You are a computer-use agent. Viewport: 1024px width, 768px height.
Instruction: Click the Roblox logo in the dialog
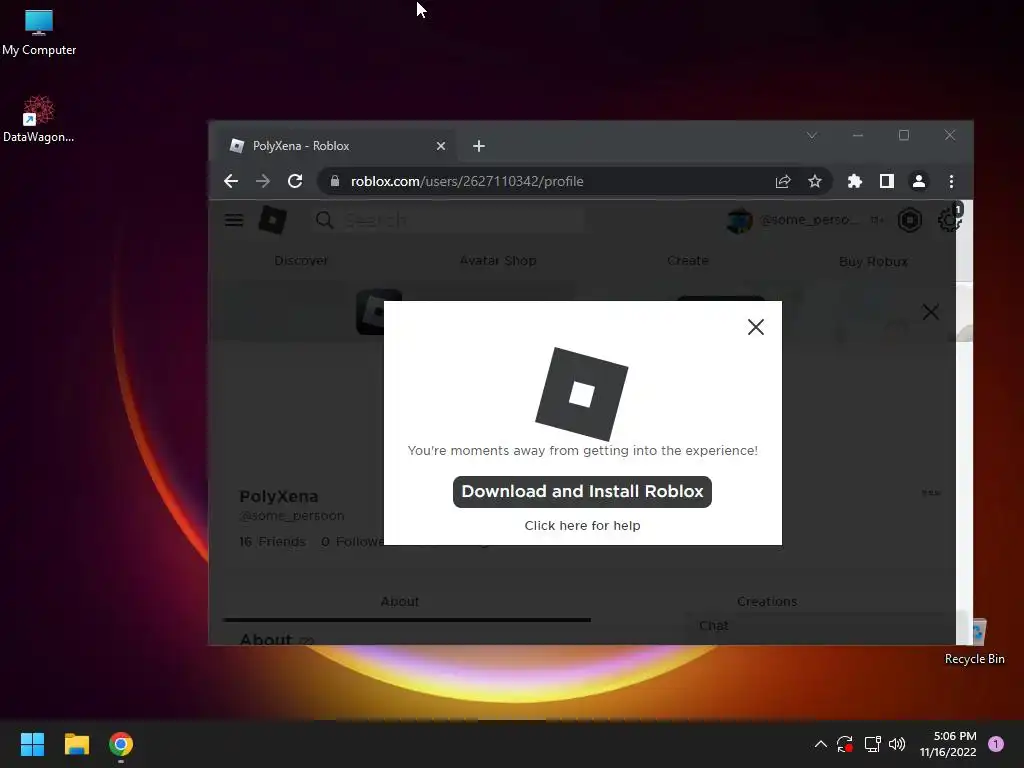pos(581,394)
